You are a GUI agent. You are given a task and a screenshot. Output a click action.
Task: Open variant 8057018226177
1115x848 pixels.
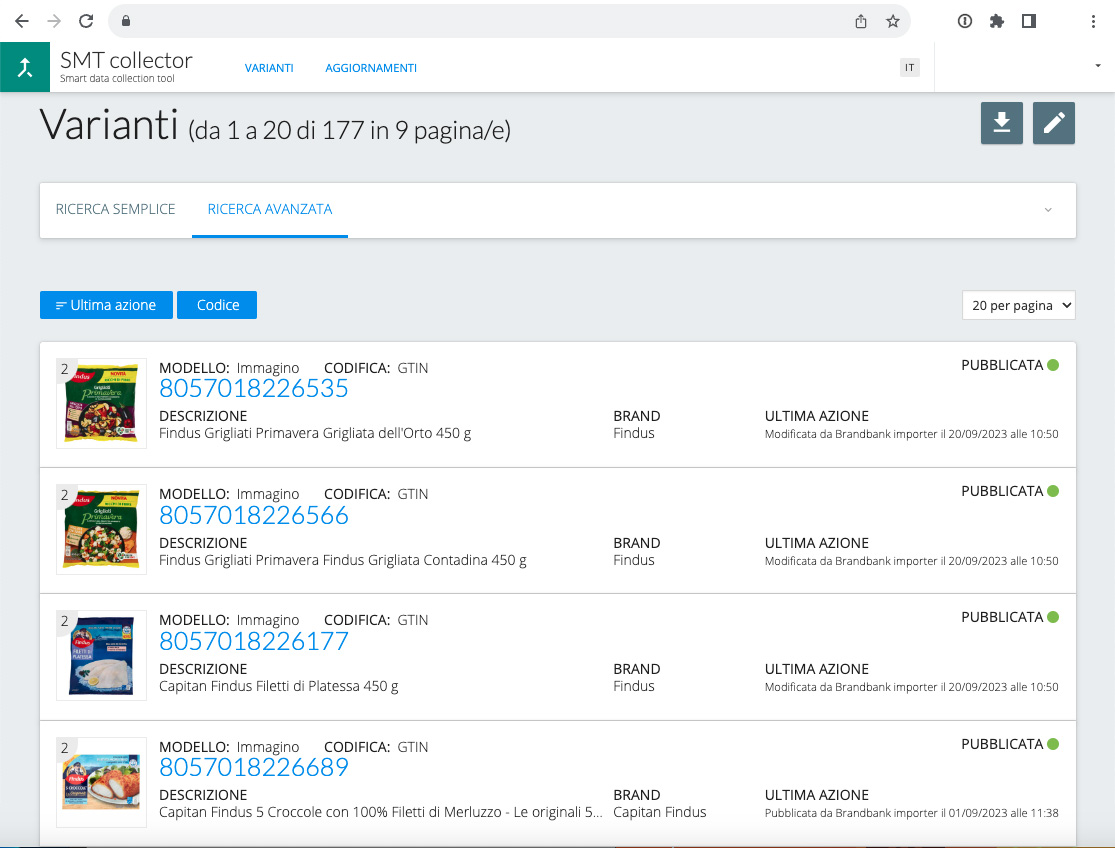[x=254, y=641]
